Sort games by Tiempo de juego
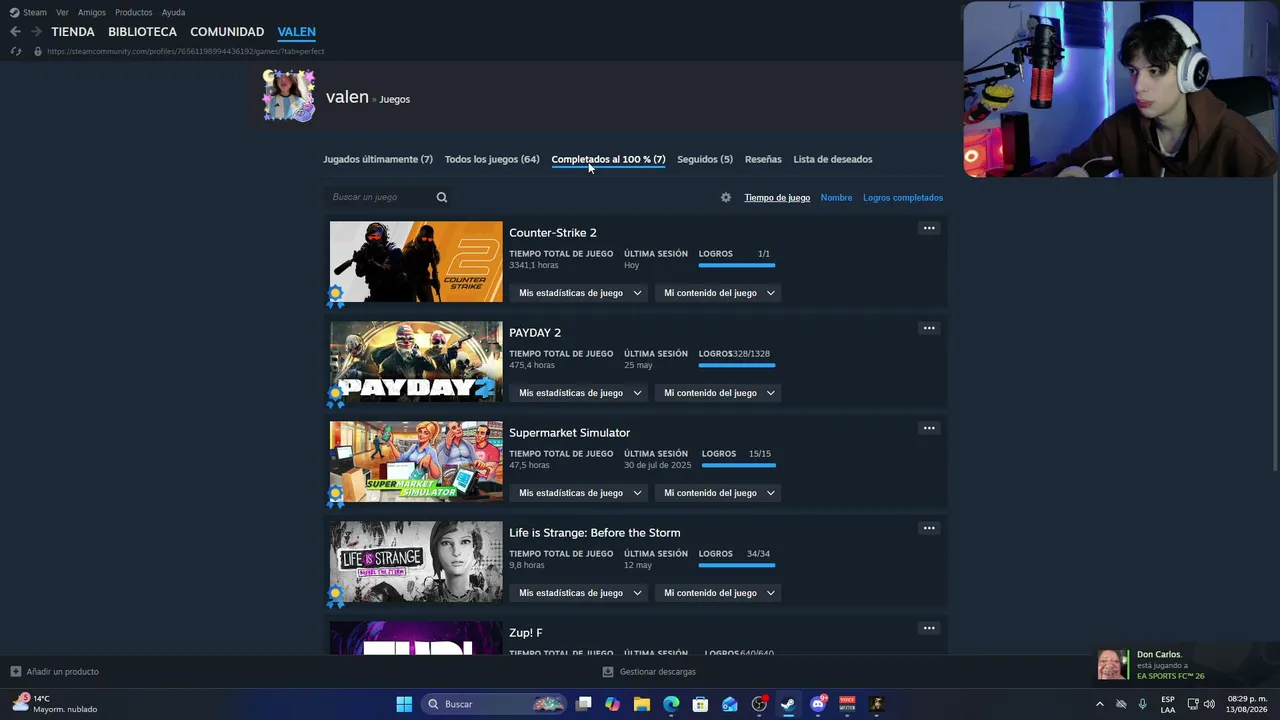Image resolution: width=1280 pixels, height=720 pixels. (777, 198)
